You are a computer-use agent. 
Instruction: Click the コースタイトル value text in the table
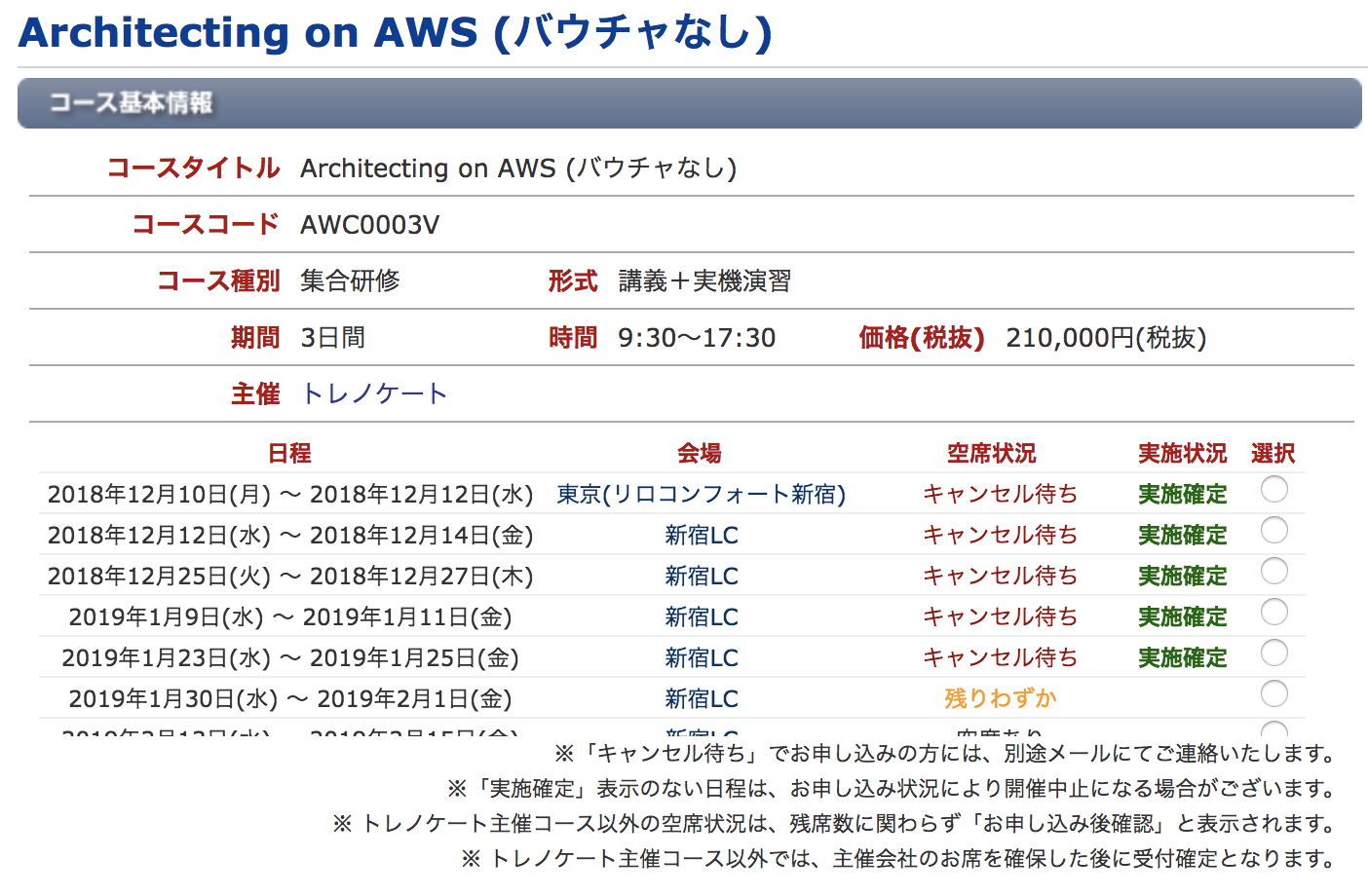click(518, 168)
